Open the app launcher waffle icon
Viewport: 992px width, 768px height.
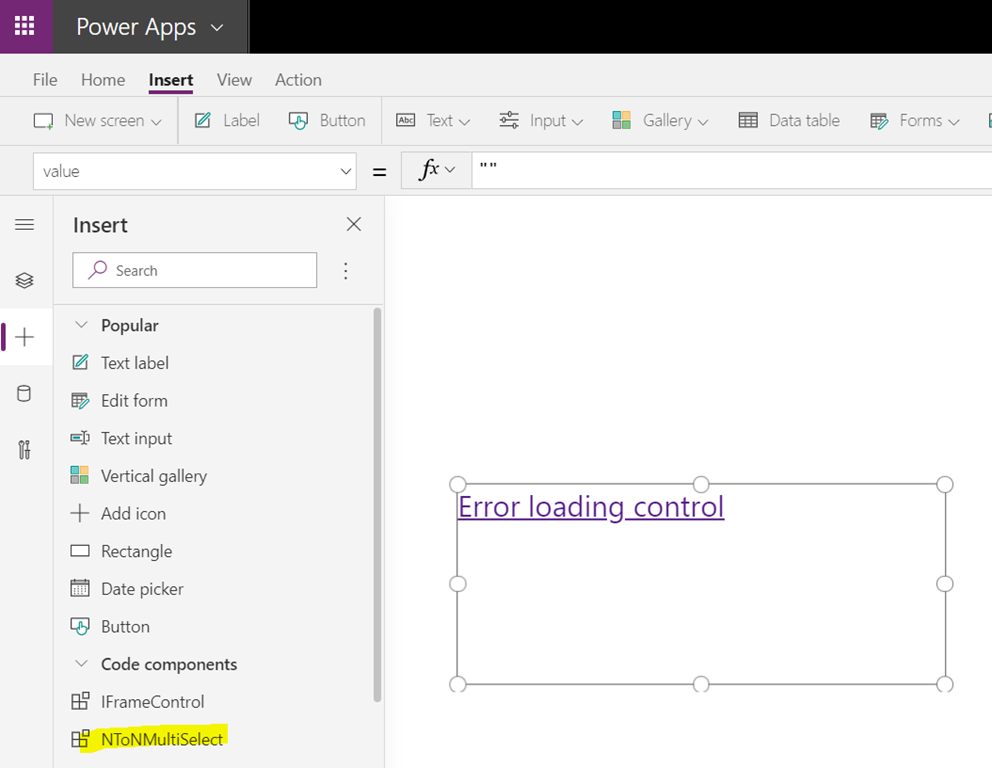[25, 26]
